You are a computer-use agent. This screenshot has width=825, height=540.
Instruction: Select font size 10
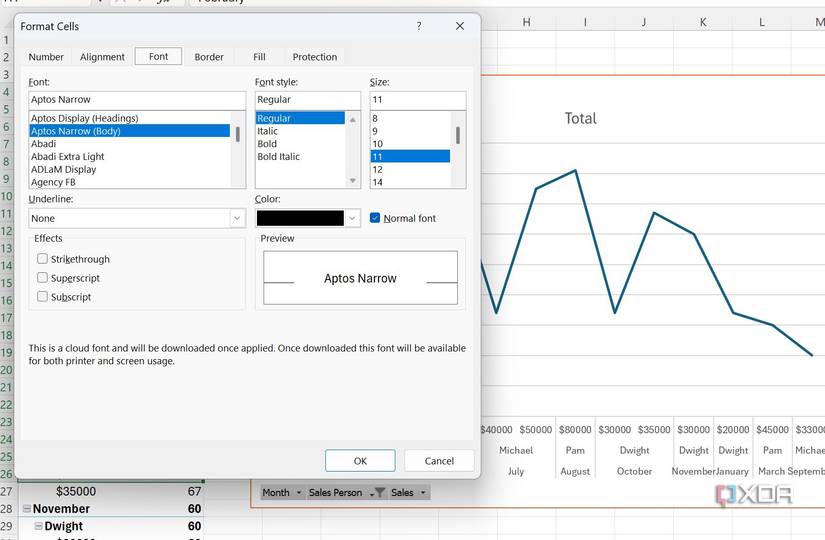click(410, 144)
